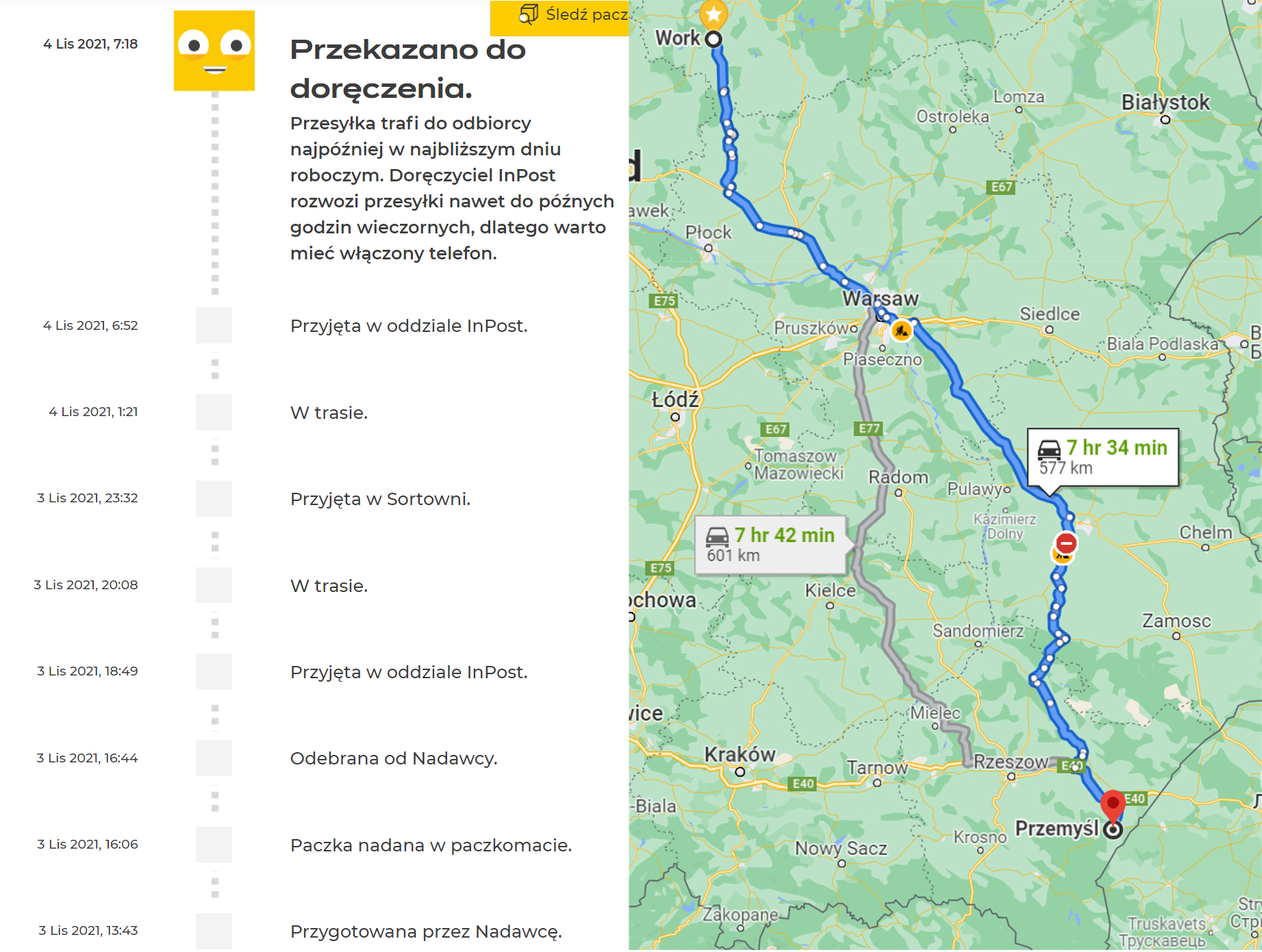Screen dimensions: 1262x952
Task: Click the Pruszków city label
Action: (x=811, y=328)
